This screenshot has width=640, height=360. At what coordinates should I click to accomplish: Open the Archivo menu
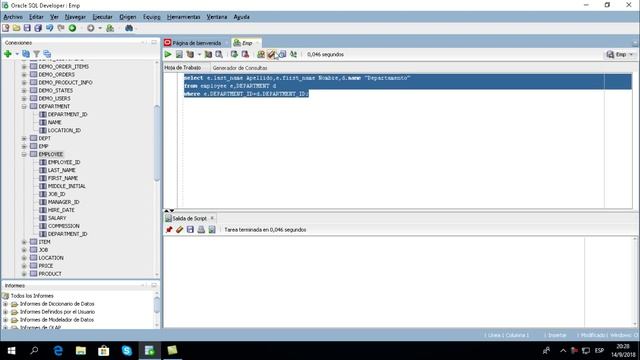[x=13, y=17]
